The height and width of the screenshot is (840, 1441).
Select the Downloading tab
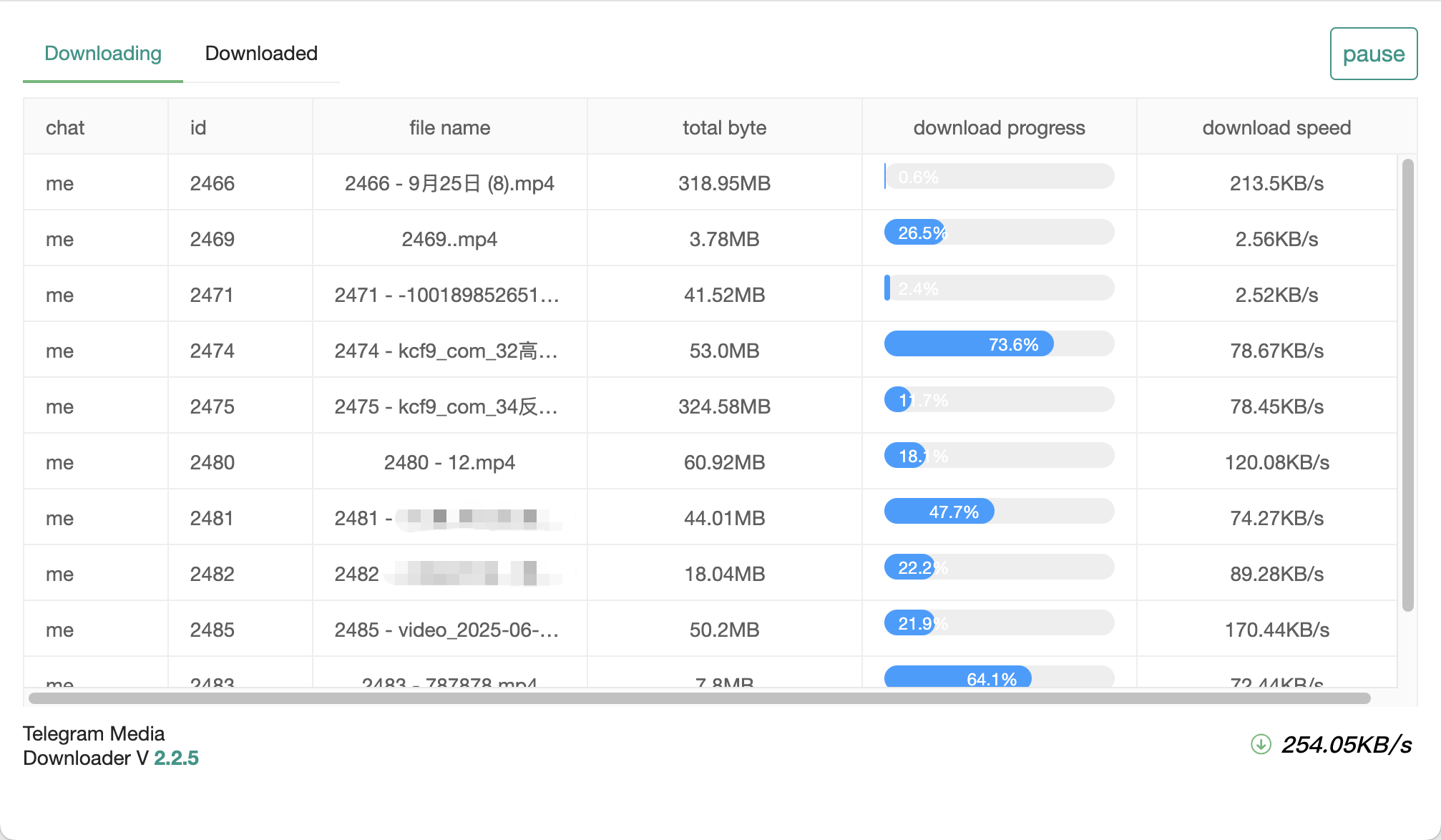coord(103,54)
